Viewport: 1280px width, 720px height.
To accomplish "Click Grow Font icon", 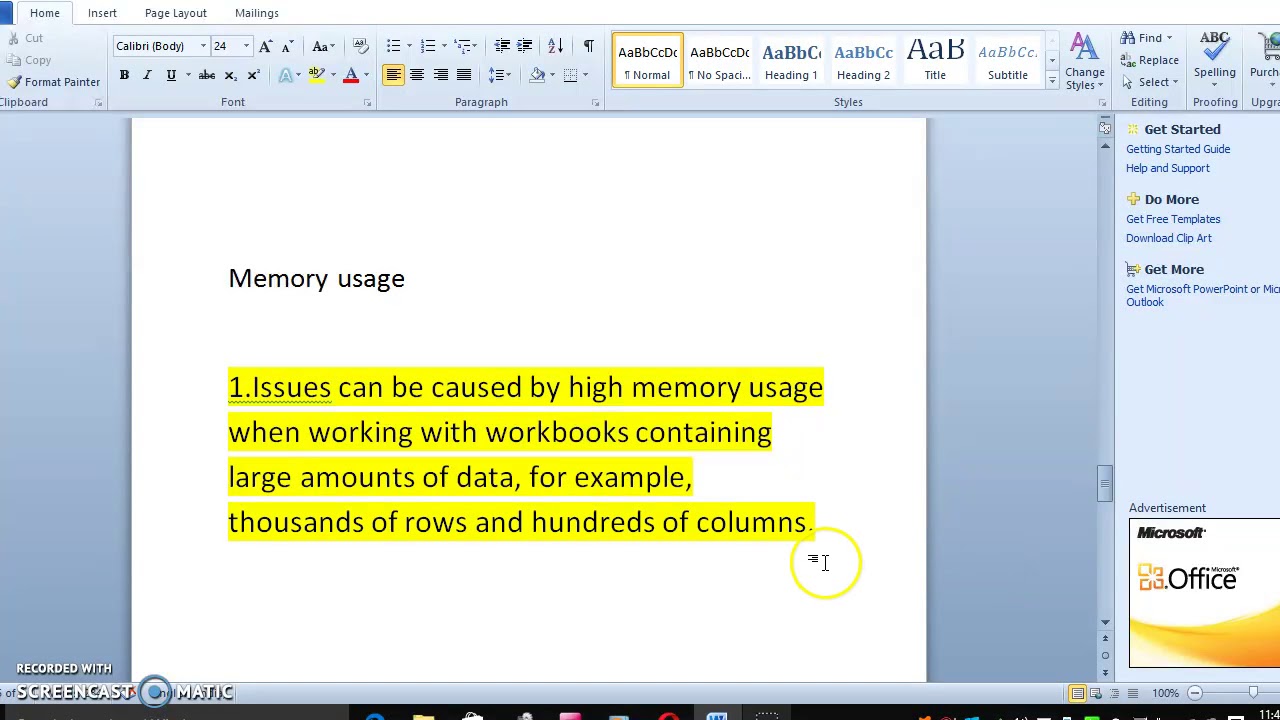I will (x=265, y=46).
